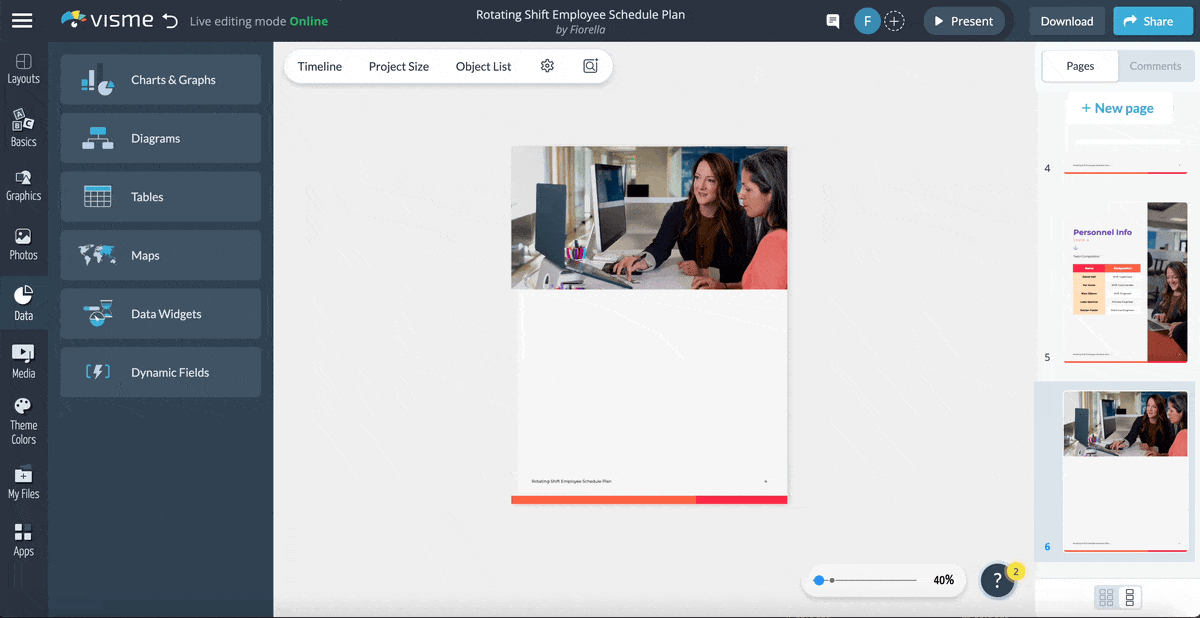Viewport: 1200px width, 618px height.
Task: Open the Tables insert panel
Action: [x=160, y=196]
